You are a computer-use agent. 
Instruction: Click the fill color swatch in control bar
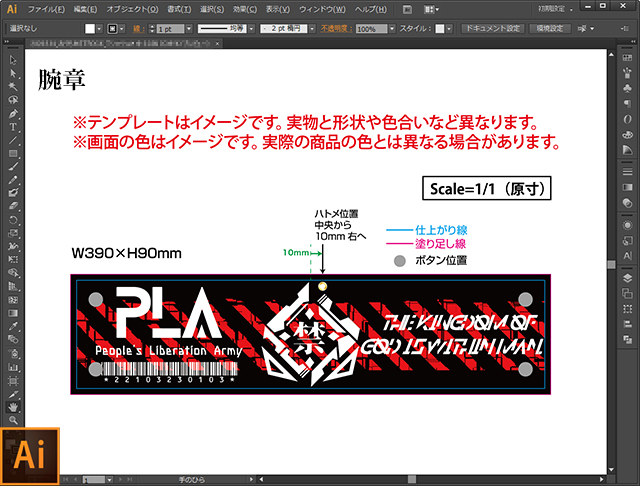[90, 29]
